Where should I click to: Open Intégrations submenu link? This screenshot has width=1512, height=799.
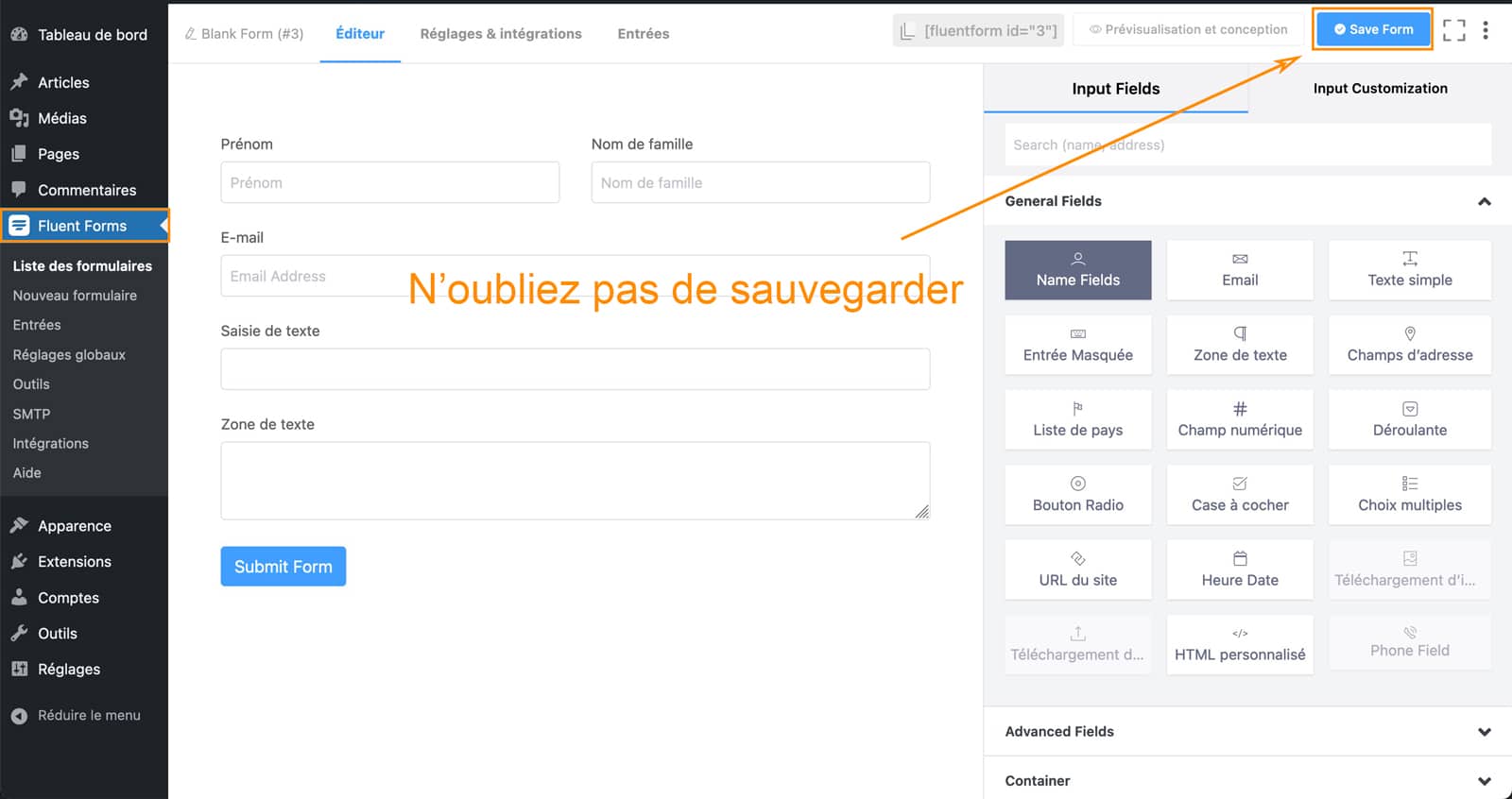click(x=50, y=443)
